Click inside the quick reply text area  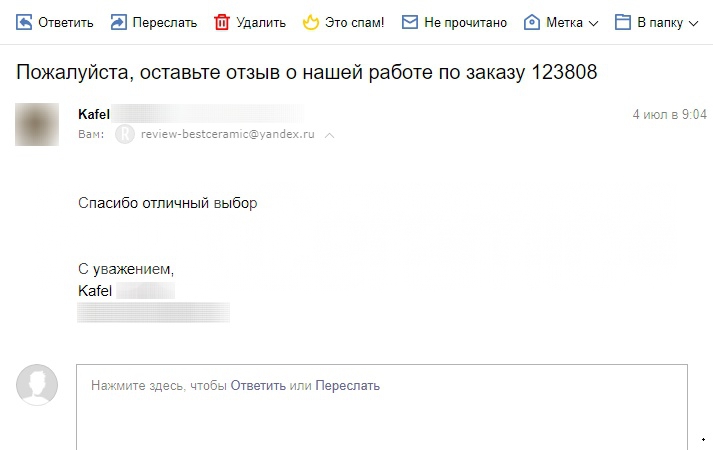coord(382,407)
